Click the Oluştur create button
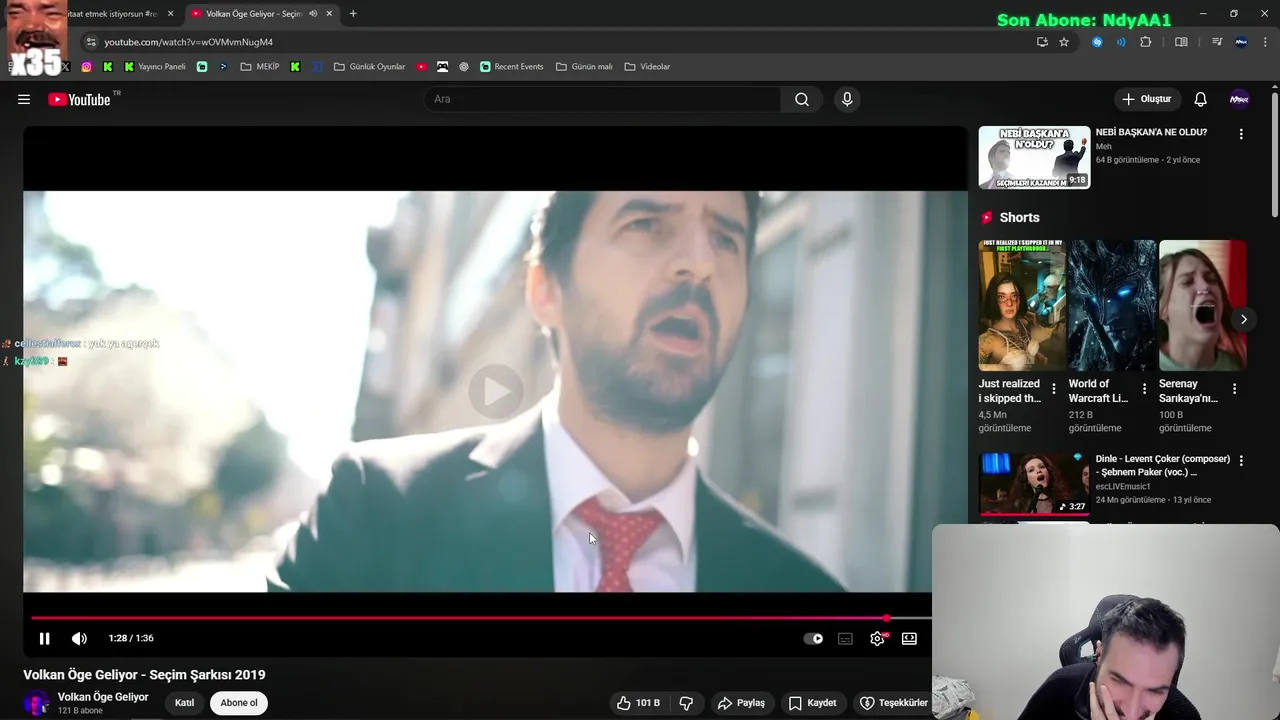Viewport: 1280px width, 720px height. [x=1146, y=99]
